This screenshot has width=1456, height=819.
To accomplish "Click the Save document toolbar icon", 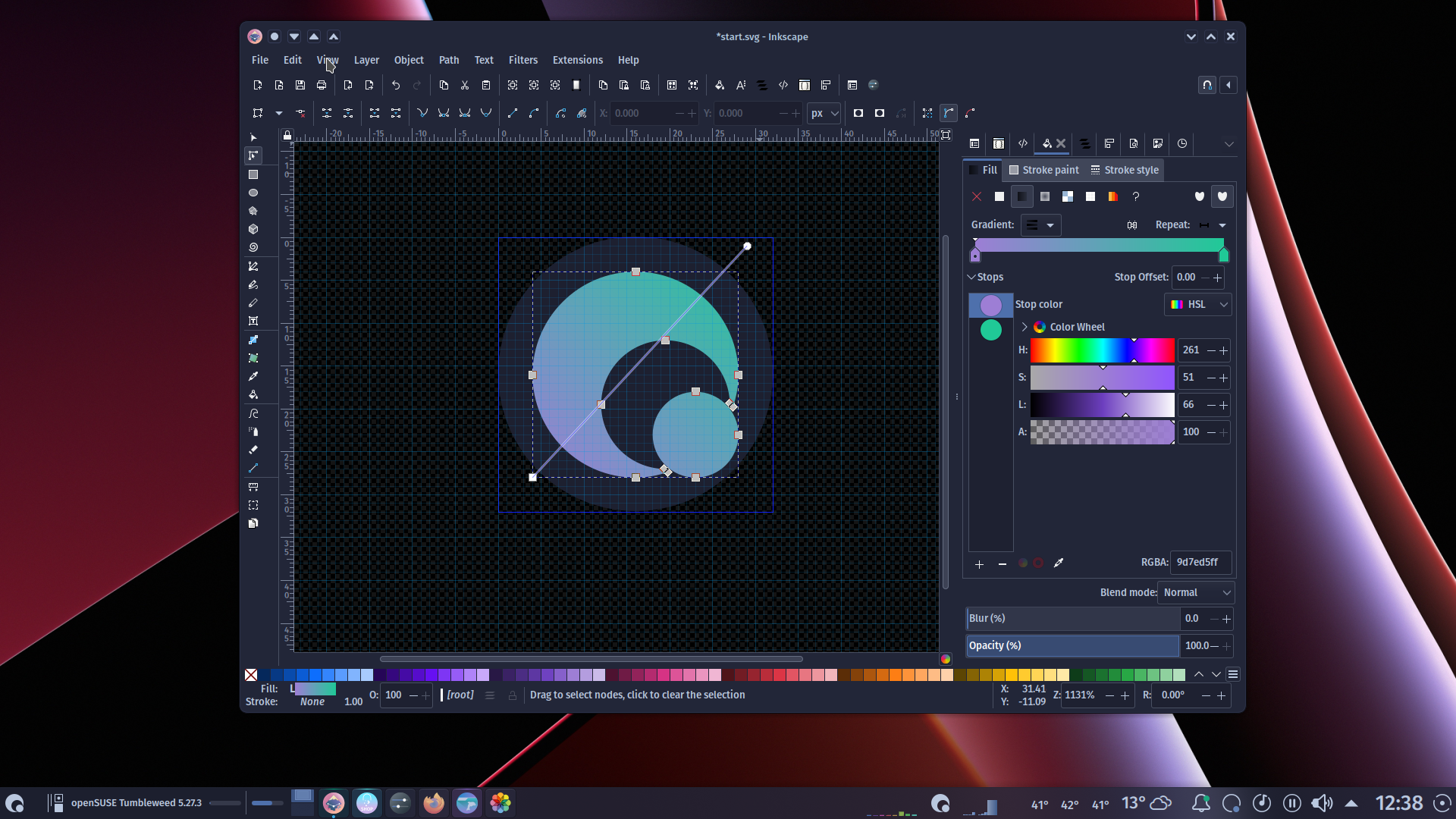I will (x=300, y=85).
